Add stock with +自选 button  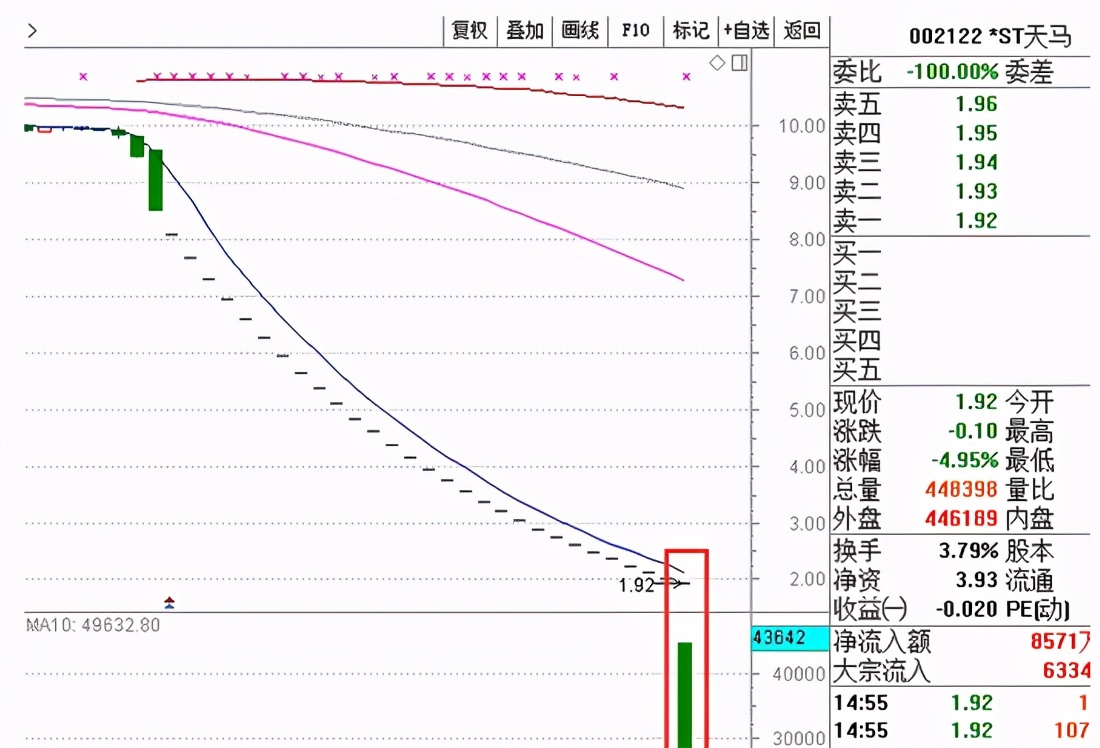click(x=746, y=30)
